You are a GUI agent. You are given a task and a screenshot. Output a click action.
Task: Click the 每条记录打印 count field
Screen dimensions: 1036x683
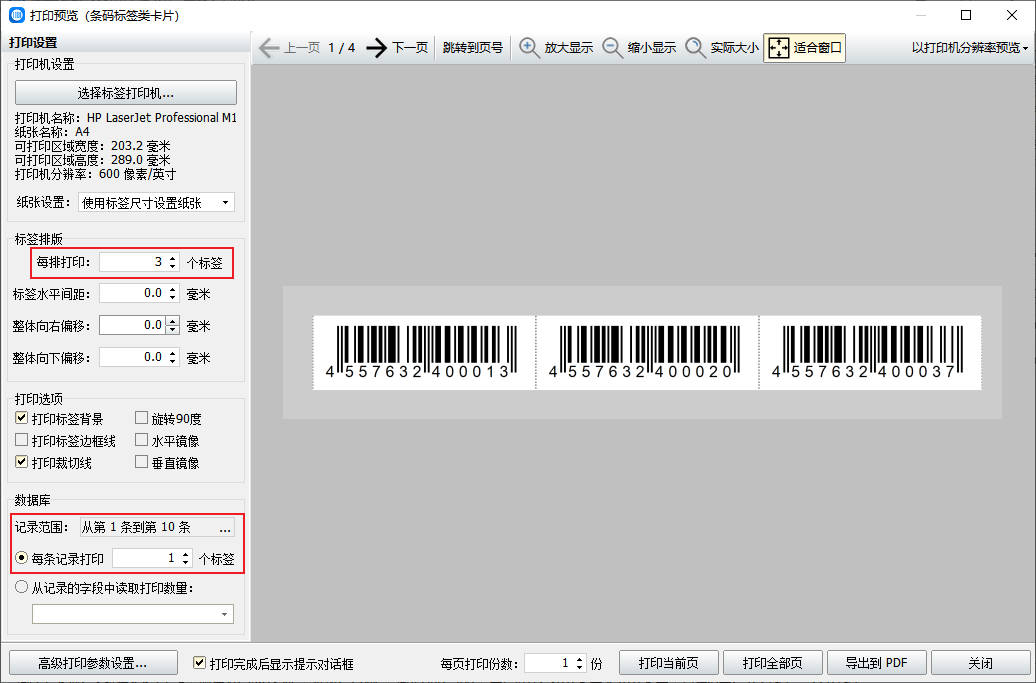coord(146,558)
